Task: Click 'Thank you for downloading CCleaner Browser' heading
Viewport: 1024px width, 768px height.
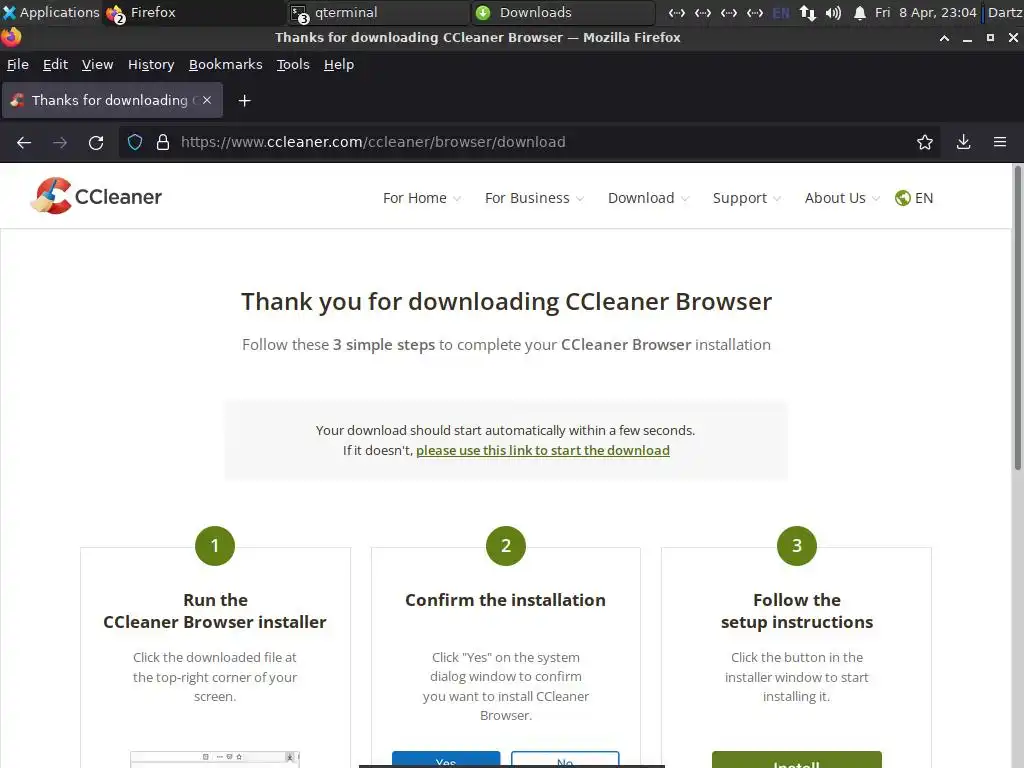Action: point(506,302)
